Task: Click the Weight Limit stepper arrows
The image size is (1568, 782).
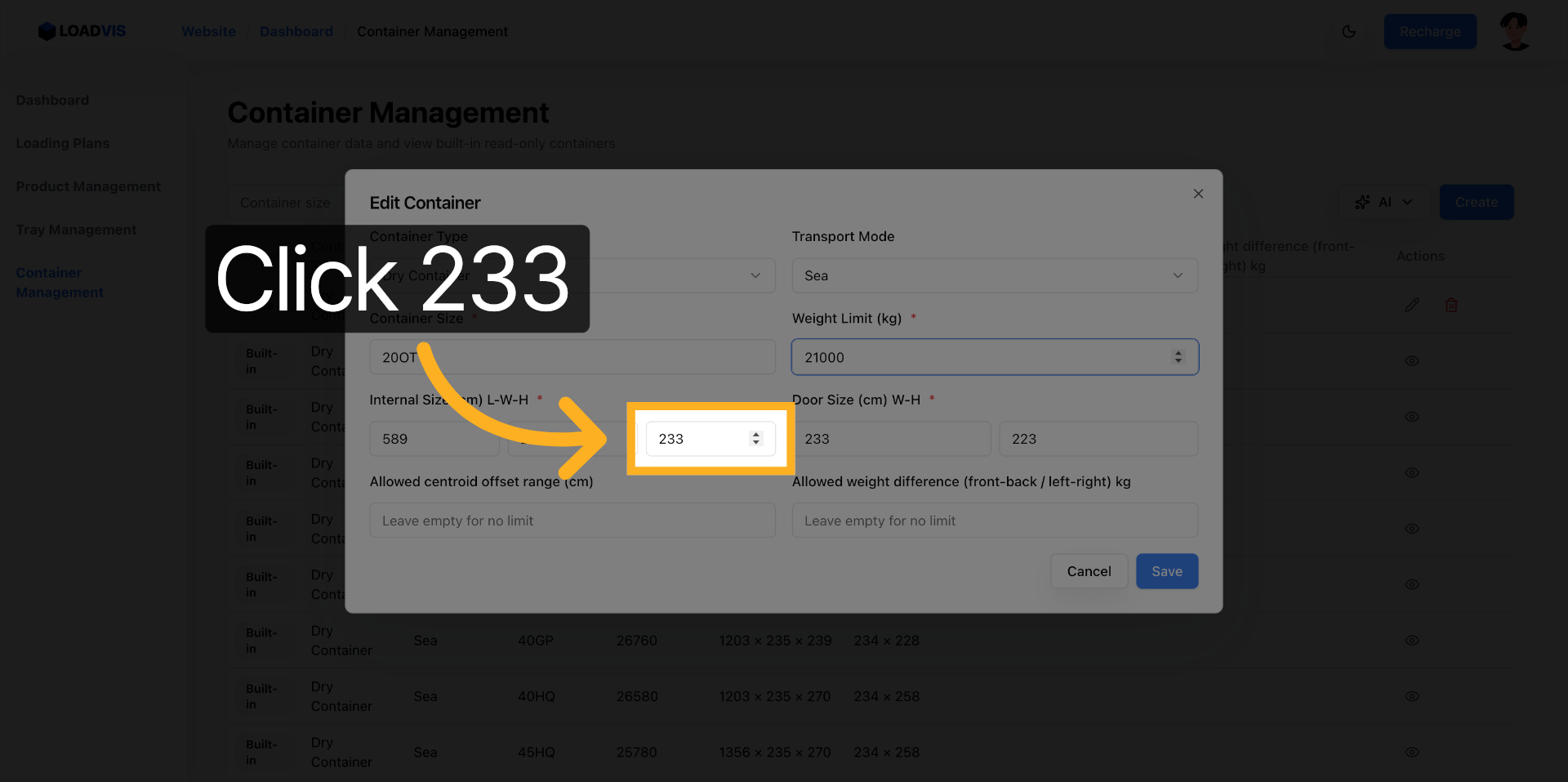Action: (x=1178, y=357)
